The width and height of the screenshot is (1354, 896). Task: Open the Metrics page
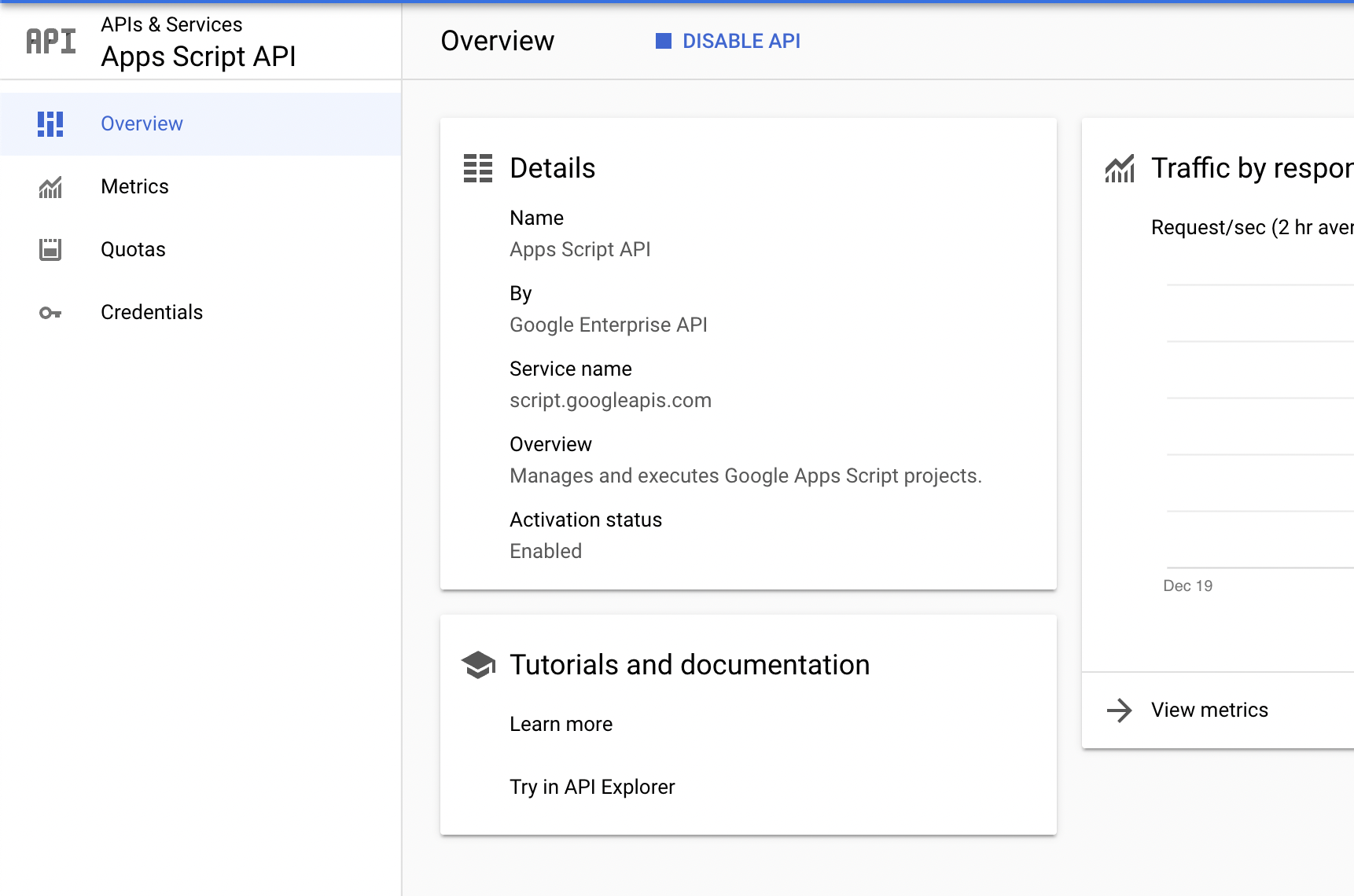134,186
